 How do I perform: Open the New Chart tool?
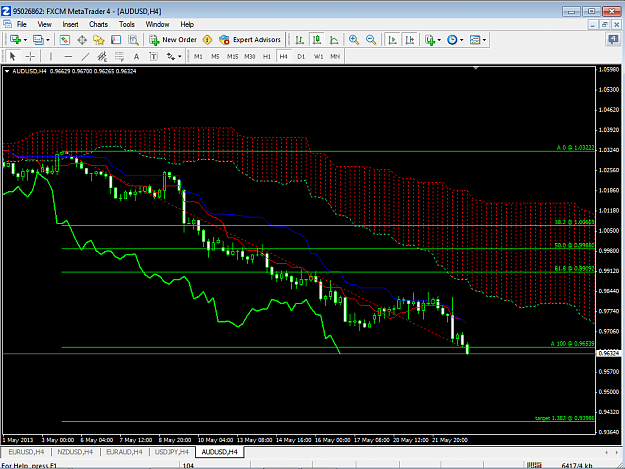coord(15,39)
